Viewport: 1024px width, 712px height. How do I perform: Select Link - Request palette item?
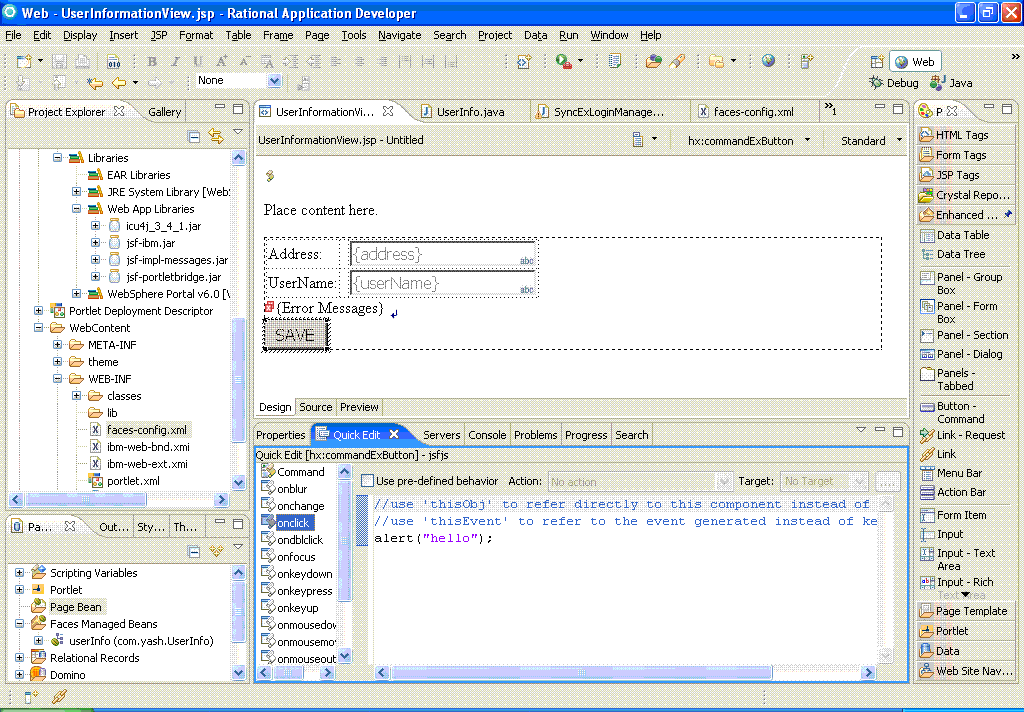[963, 435]
